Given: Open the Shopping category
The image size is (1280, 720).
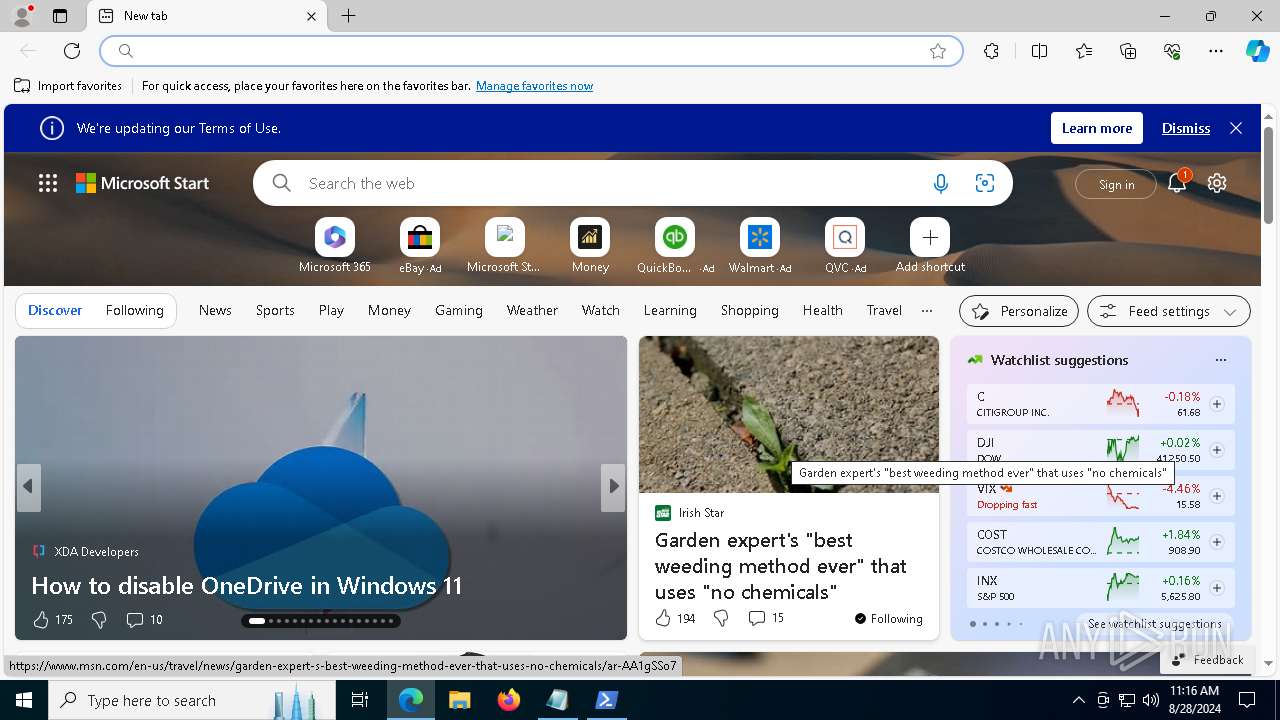Looking at the screenshot, I should click(x=750, y=311).
